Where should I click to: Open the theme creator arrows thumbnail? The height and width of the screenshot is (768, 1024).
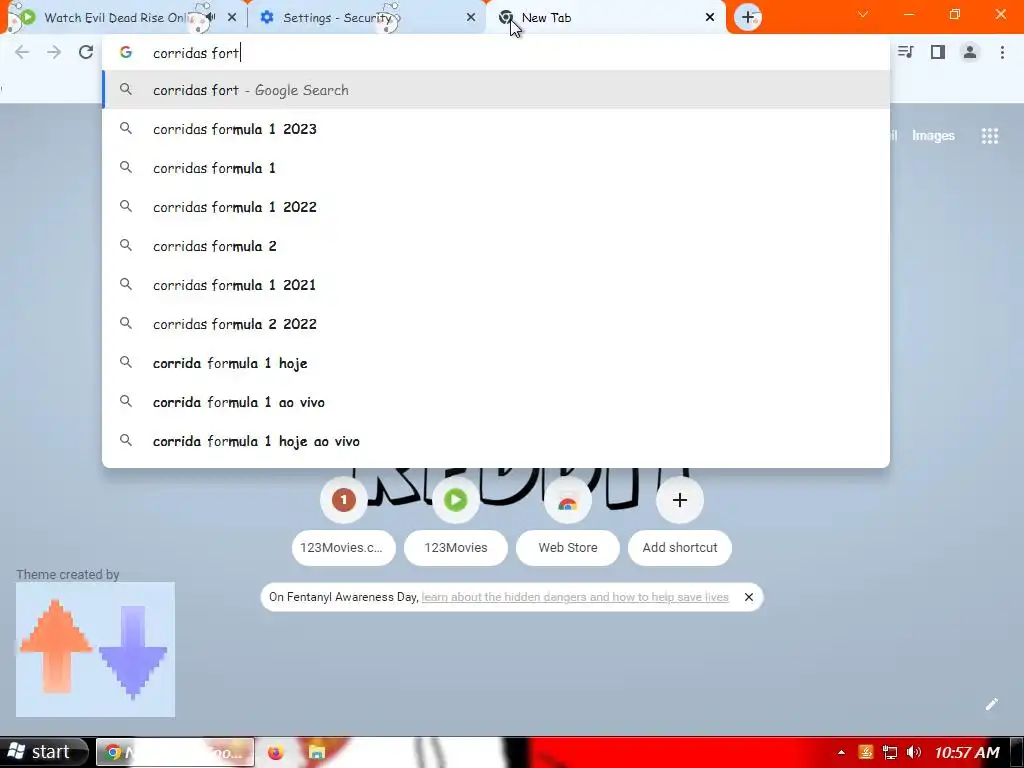tap(95, 650)
